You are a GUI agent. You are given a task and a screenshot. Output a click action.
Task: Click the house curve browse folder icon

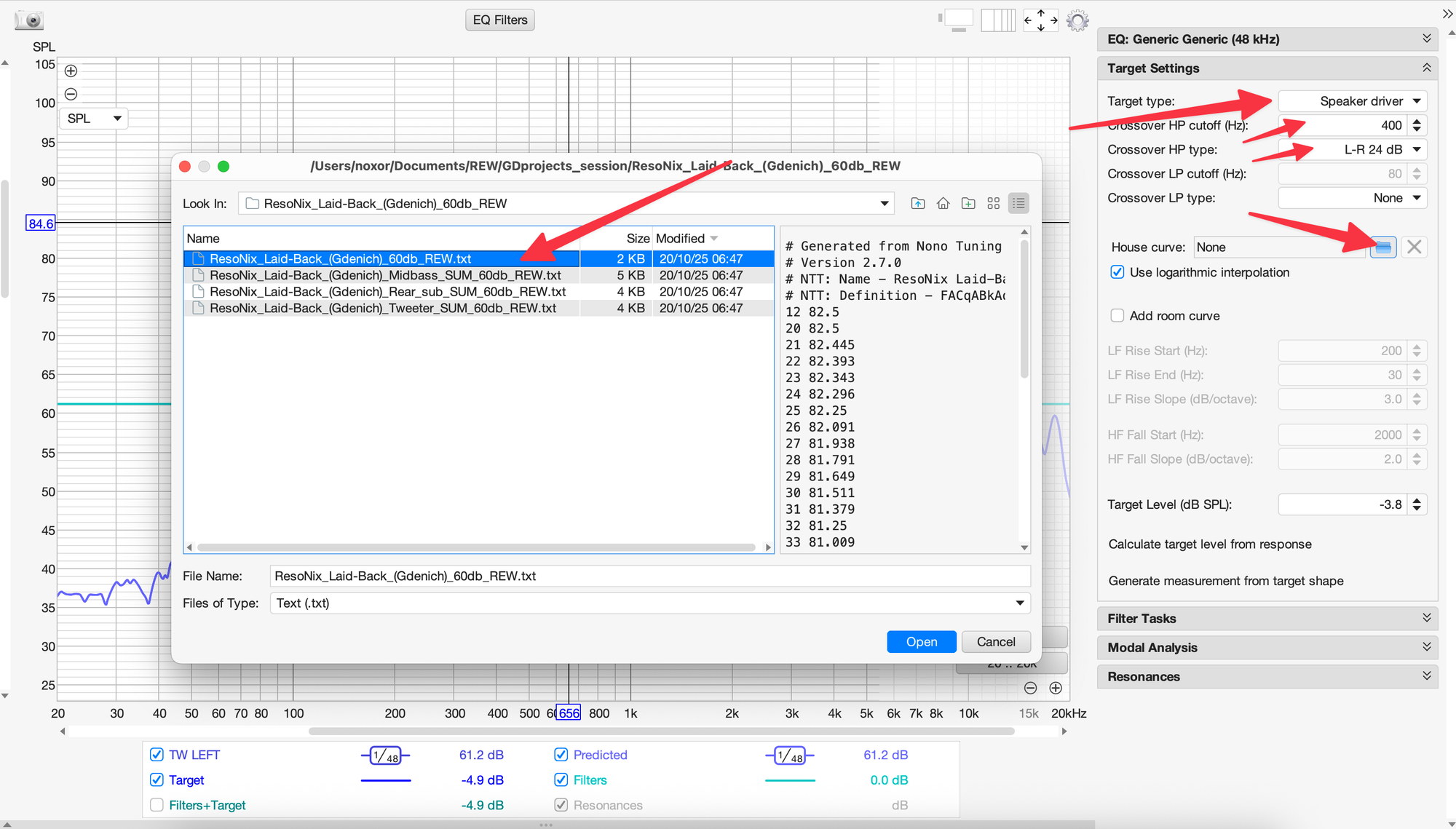pyautogui.click(x=1382, y=247)
